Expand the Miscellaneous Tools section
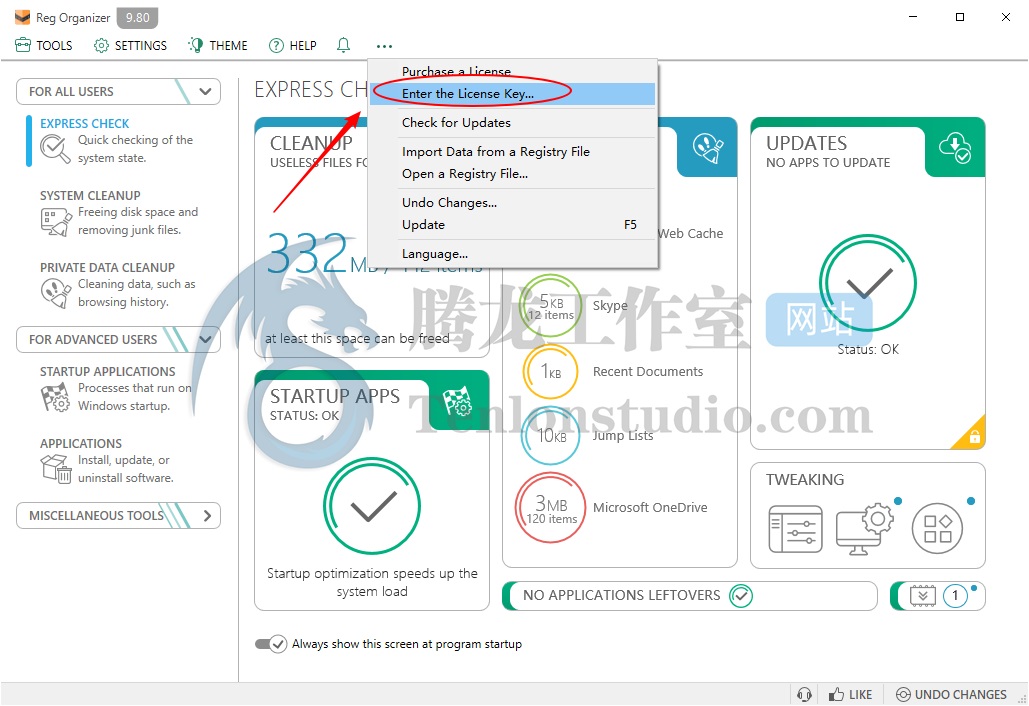The image size is (1029, 706). point(206,516)
